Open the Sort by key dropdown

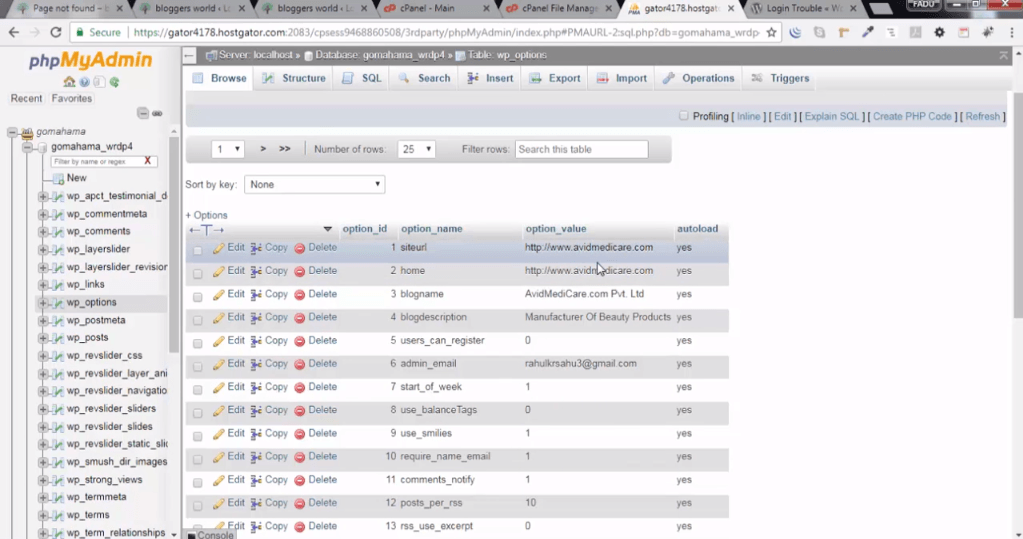pos(314,185)
